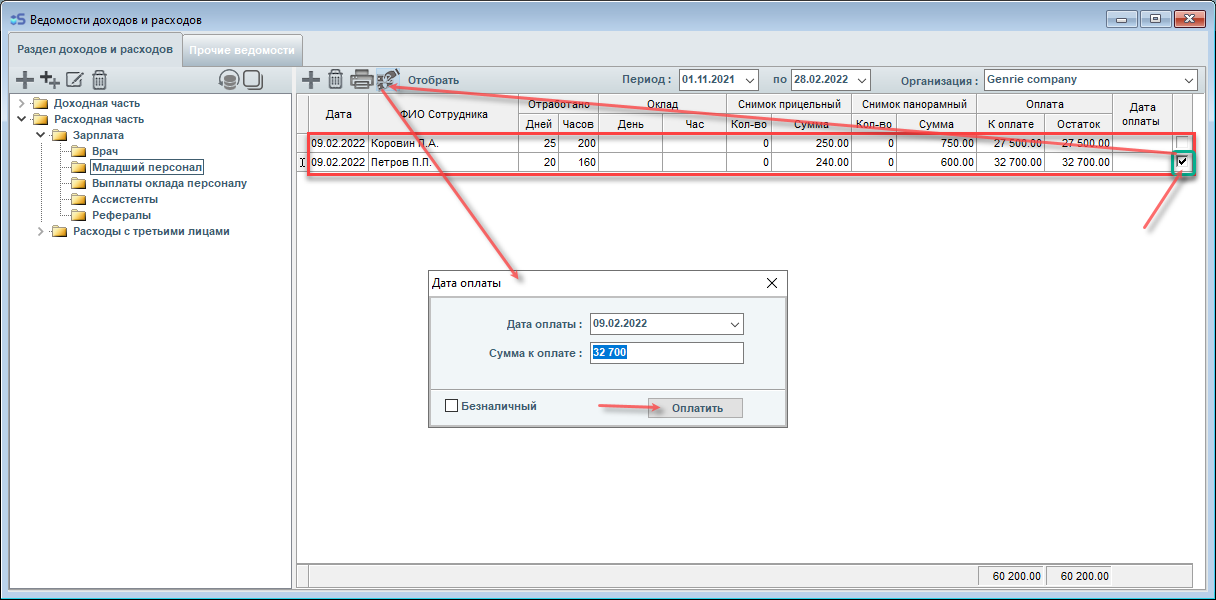Enable the Безналичный checkbox
1216x600 pixels.
point(451,406)
